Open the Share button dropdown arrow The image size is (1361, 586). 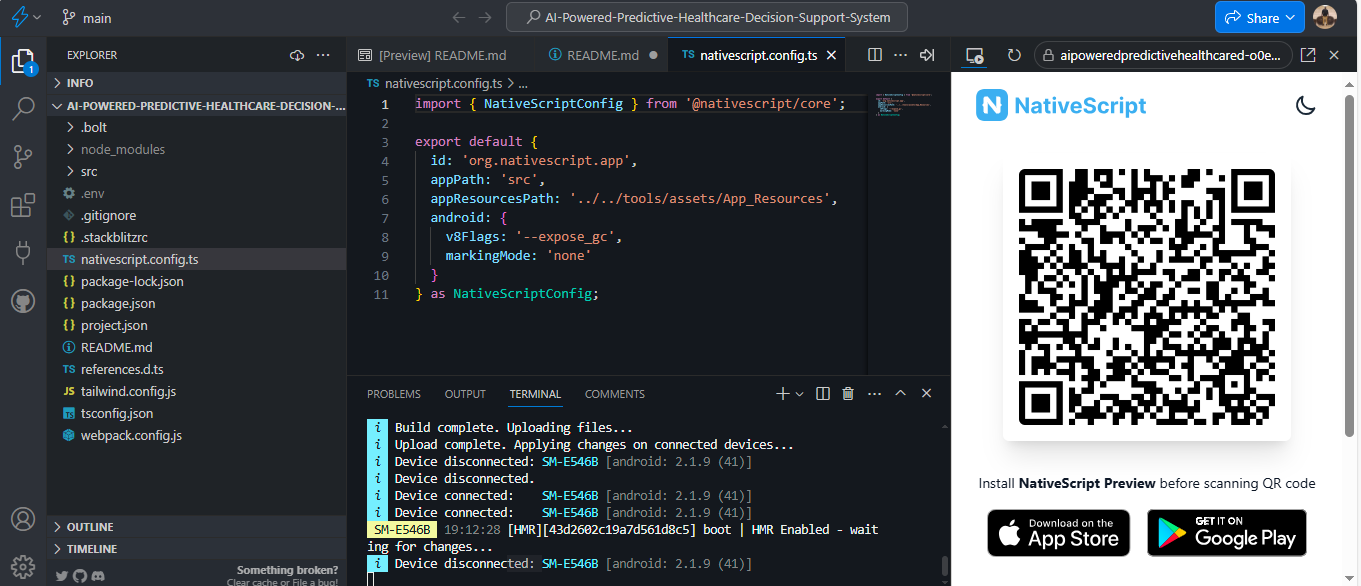(x=1291, y=18)
